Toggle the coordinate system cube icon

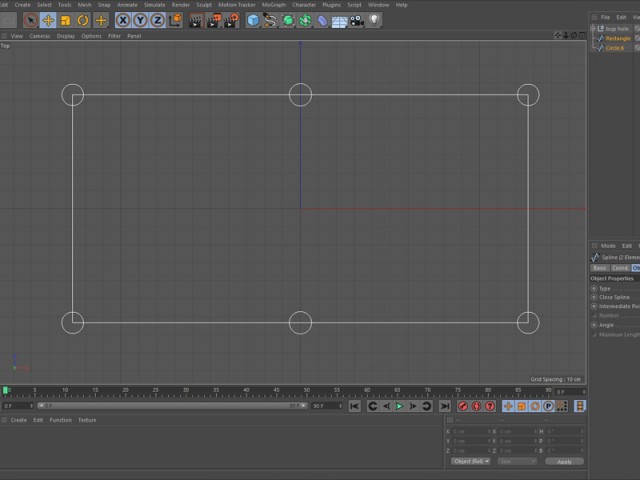click(x=176, y=20)
